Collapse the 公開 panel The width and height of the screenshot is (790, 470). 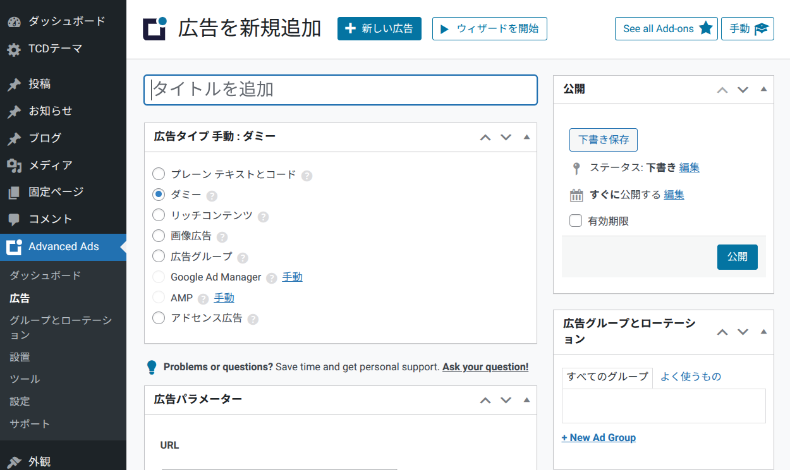tap(764, 90)
